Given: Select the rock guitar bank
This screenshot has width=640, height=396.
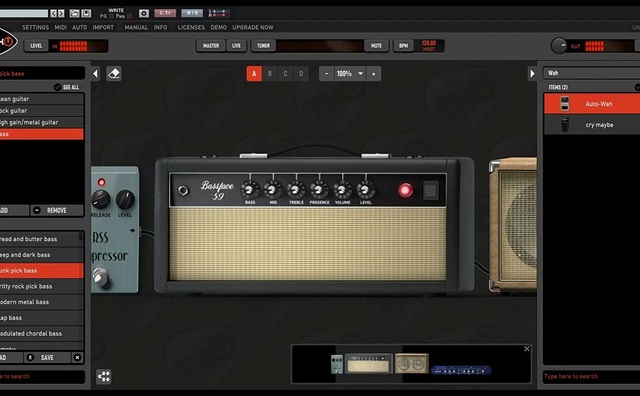Looking at the screenshot, I should (42, 111).
